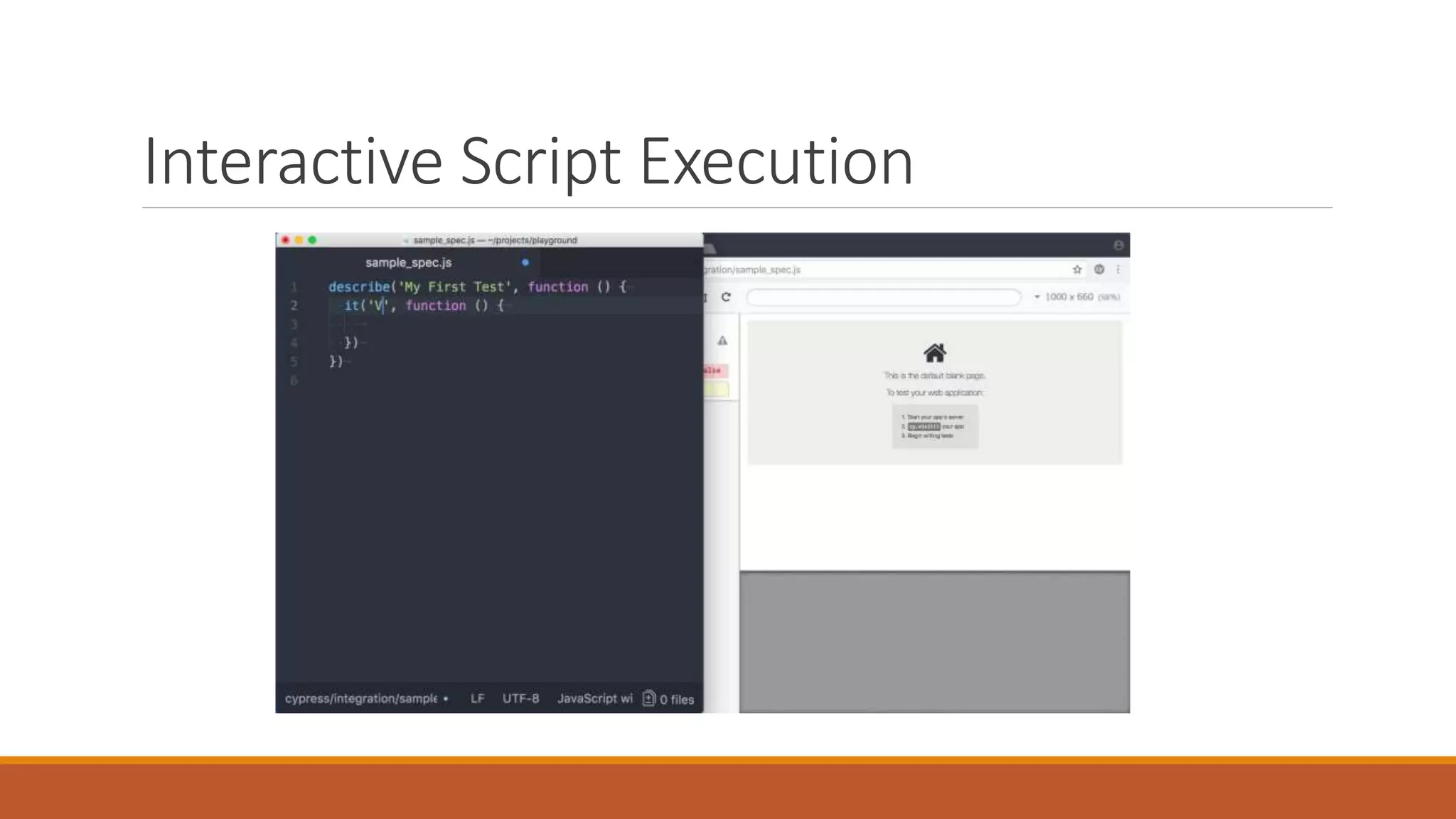Click the unsaved-changes dot on sample_spec.js tab
Viewport: 1456px width, 819px height.
click(525, 262)
